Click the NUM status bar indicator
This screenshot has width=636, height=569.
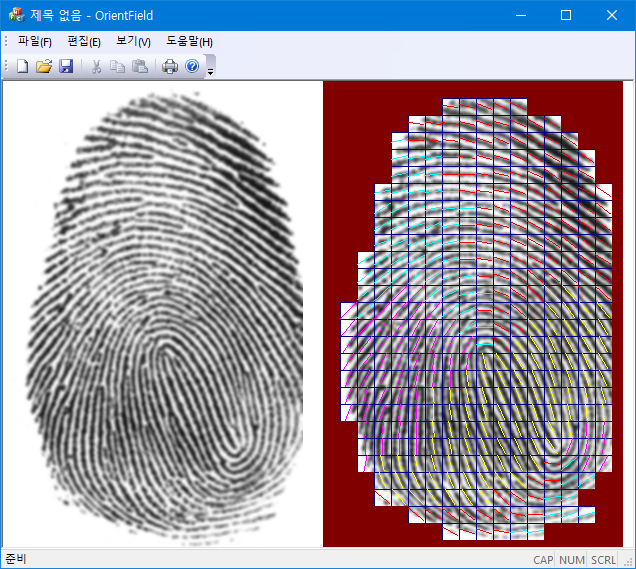[572, 560]
